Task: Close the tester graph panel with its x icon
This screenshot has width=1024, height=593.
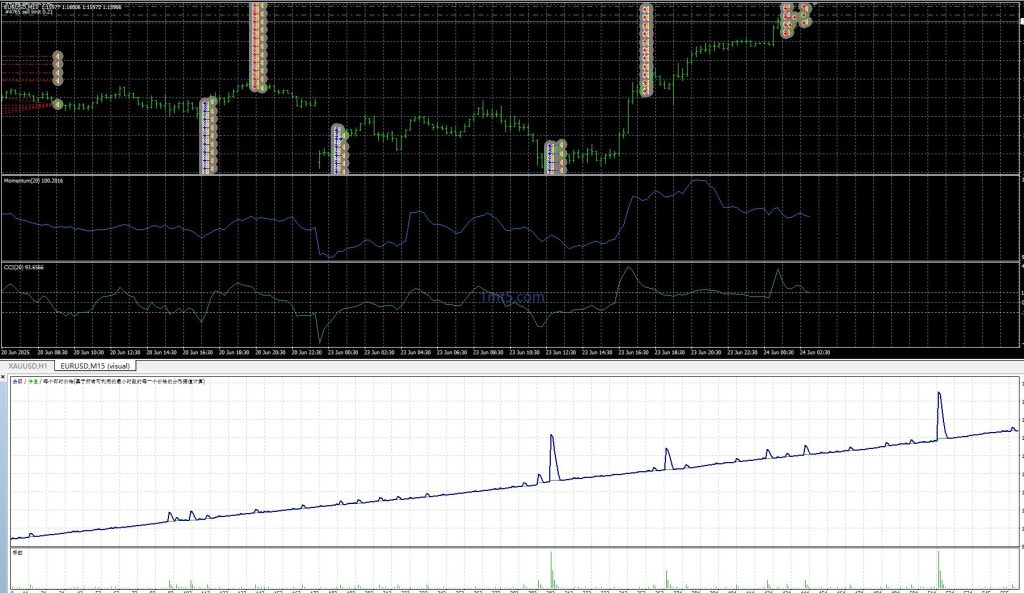Action: [5, 377]
